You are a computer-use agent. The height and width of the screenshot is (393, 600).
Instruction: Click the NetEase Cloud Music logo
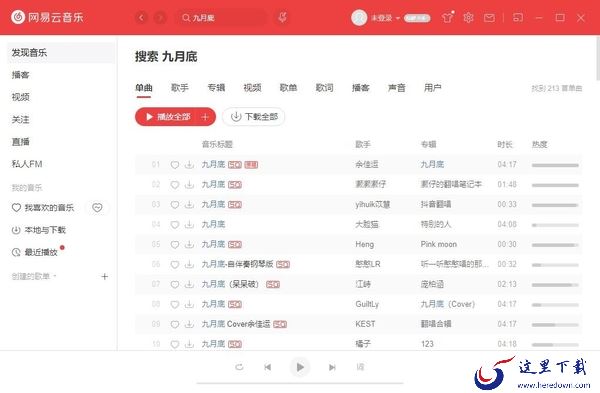point(47,17)
